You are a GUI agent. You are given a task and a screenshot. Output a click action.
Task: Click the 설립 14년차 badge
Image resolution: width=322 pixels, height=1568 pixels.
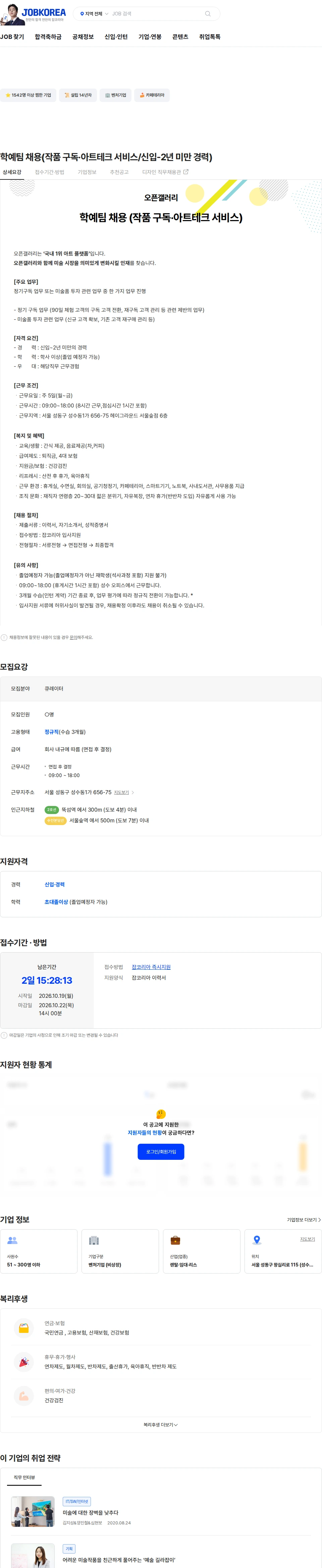click(x=78, y=95)
